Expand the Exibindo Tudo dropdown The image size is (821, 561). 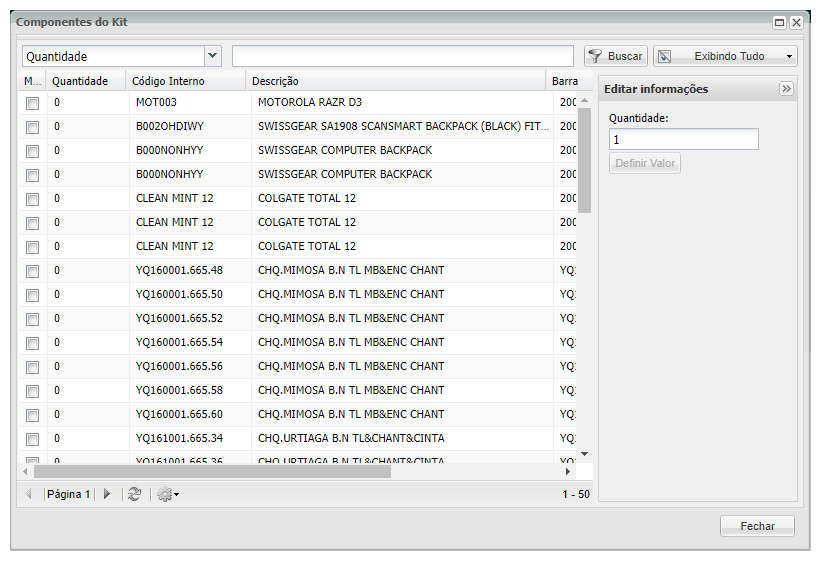pyautogui.click(x=789, y=57)
